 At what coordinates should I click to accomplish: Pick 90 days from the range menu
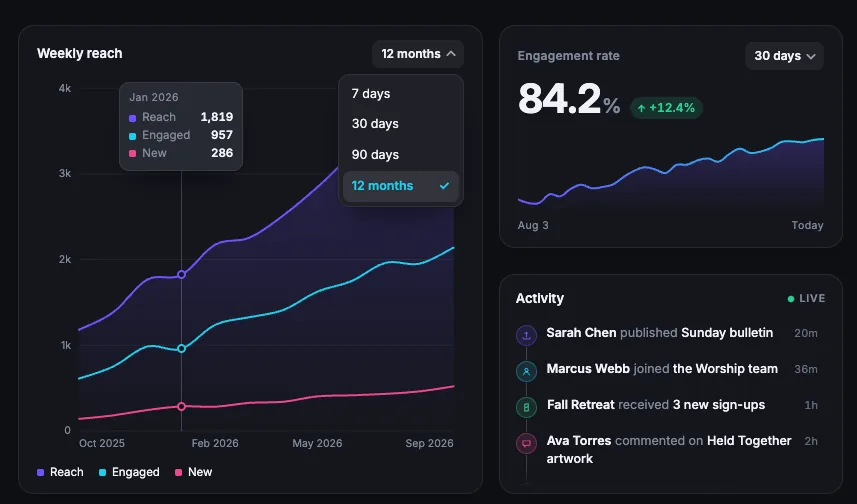[x=401, y=155]
